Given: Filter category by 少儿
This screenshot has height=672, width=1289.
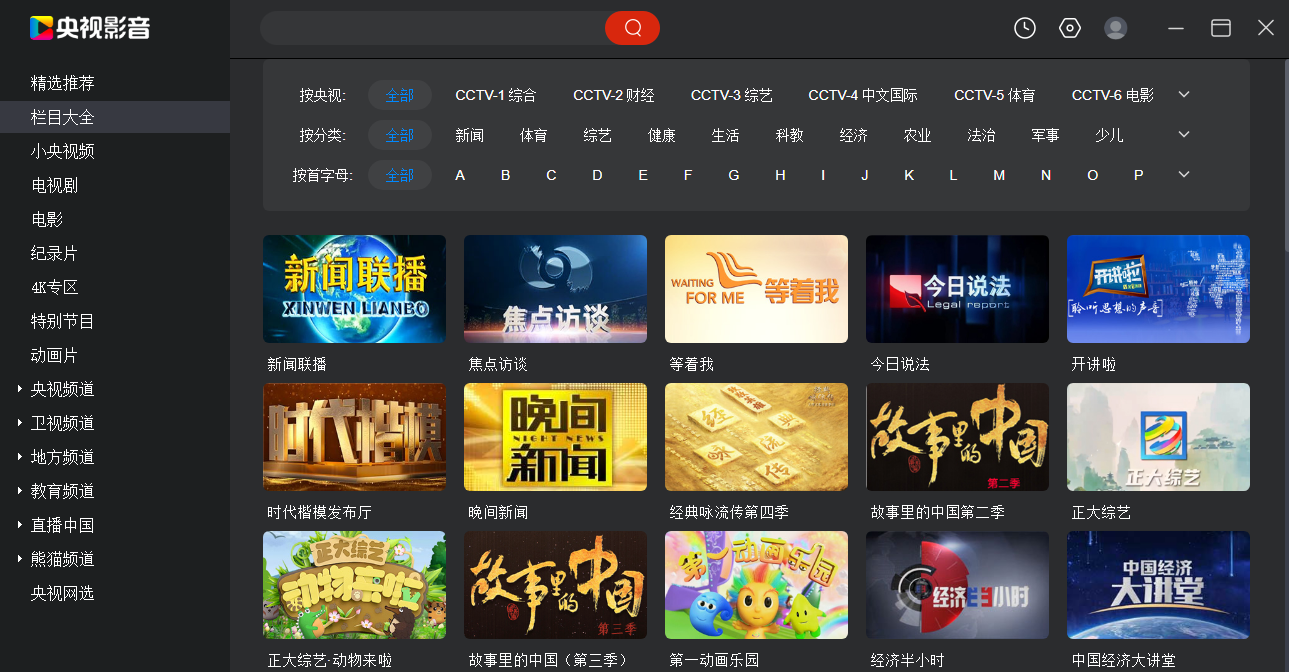Looking at the screenshot, I should point(1110,135).
